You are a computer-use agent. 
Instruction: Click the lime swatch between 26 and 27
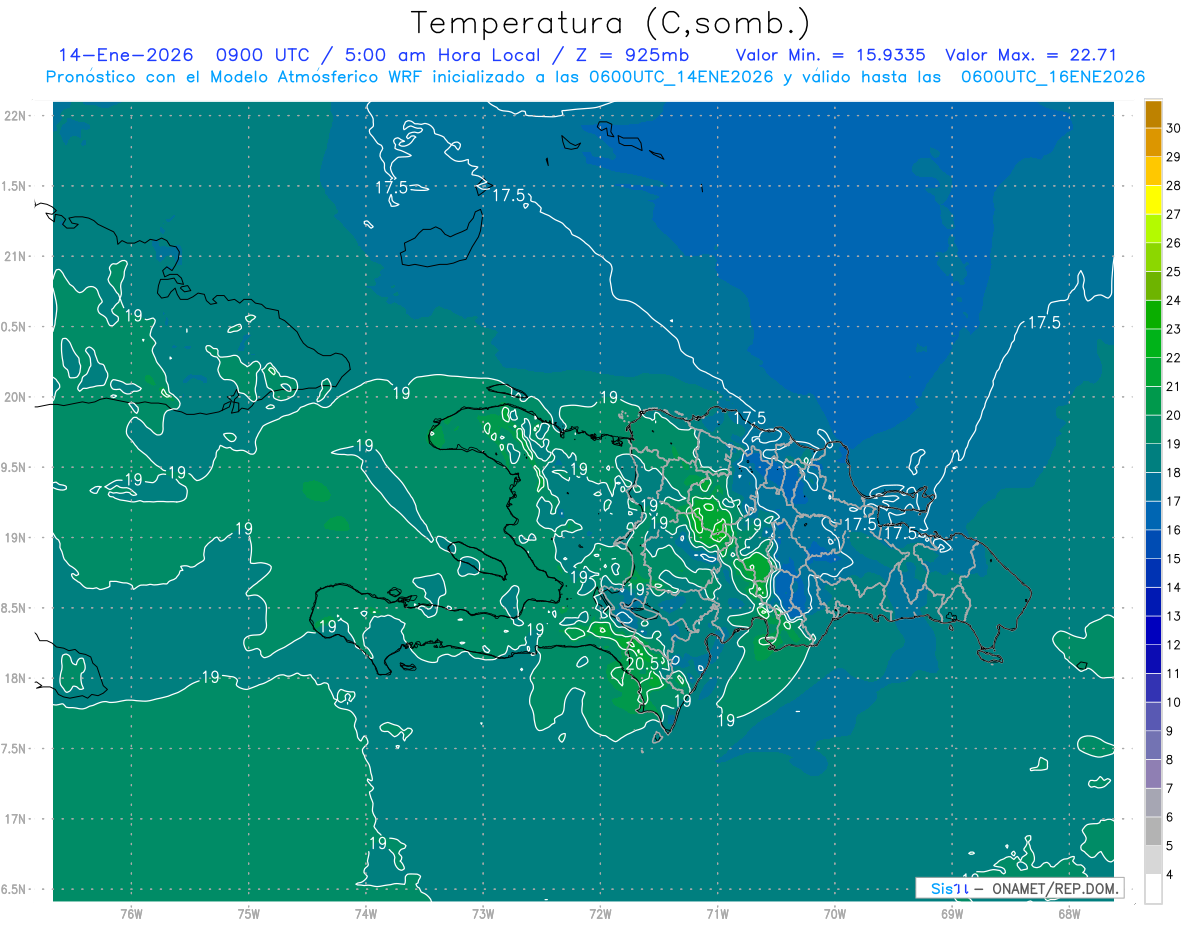coord(1153,229)
